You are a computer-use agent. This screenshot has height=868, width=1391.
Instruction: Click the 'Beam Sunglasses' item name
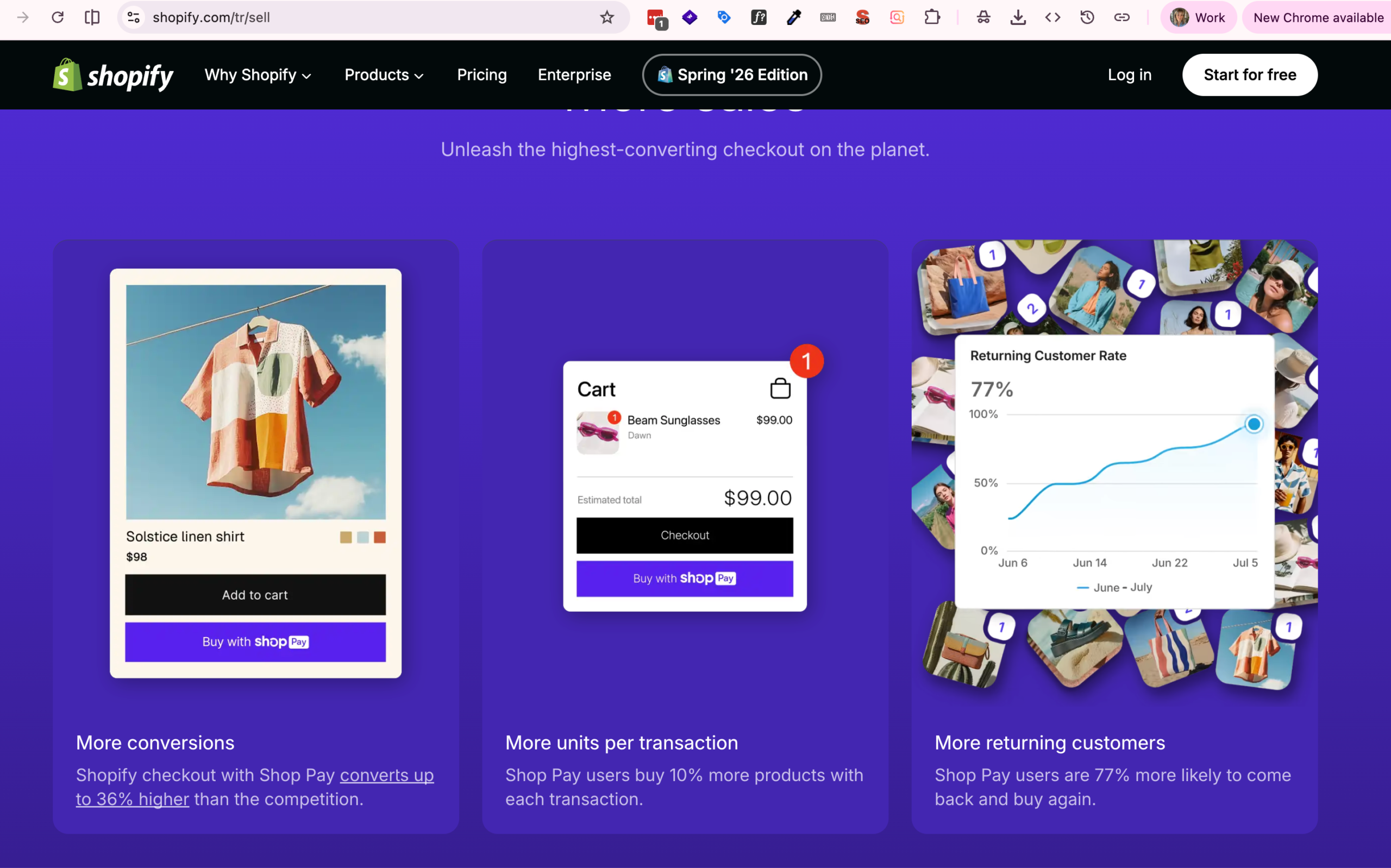(673, 420)
